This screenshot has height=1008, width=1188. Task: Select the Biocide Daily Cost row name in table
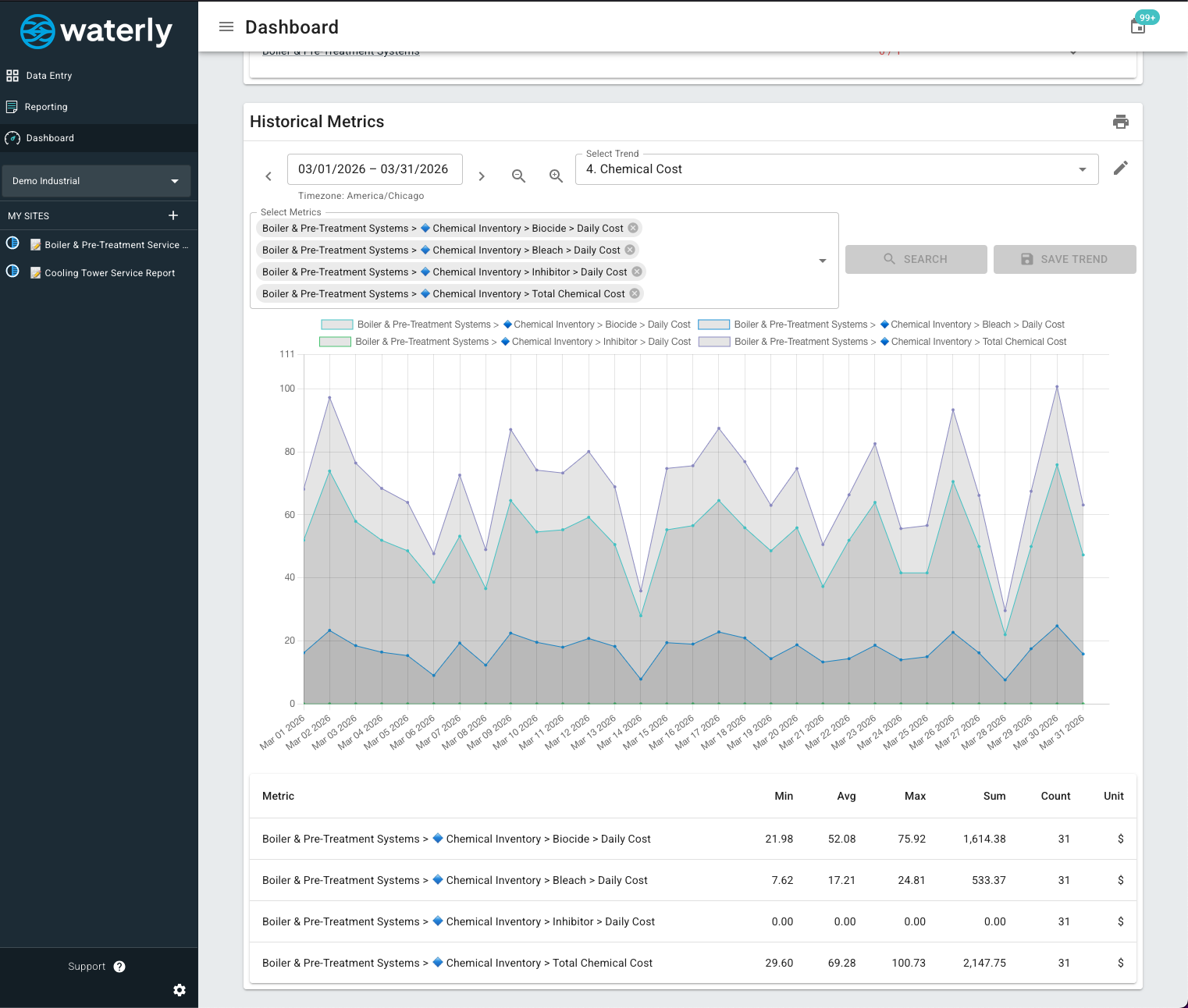(457, 839)
